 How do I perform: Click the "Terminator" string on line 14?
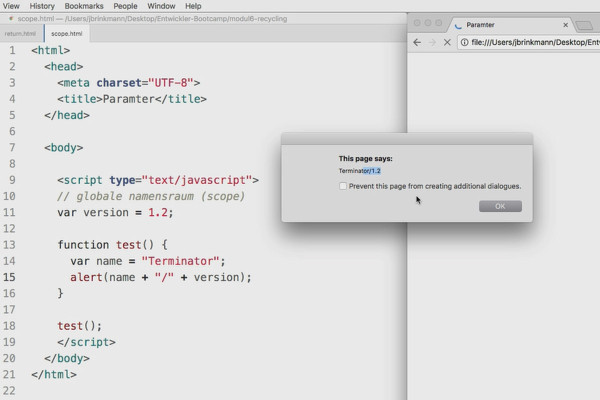[x=180, y=261]
